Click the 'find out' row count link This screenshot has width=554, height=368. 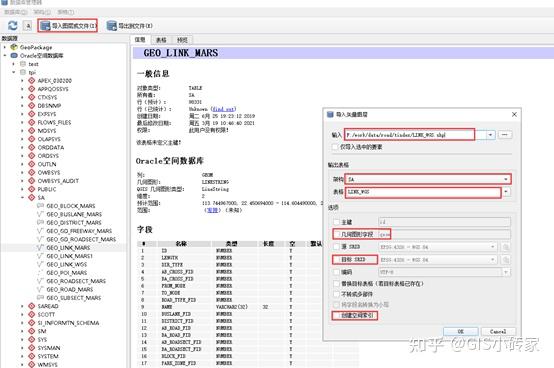tap(224, 109)
